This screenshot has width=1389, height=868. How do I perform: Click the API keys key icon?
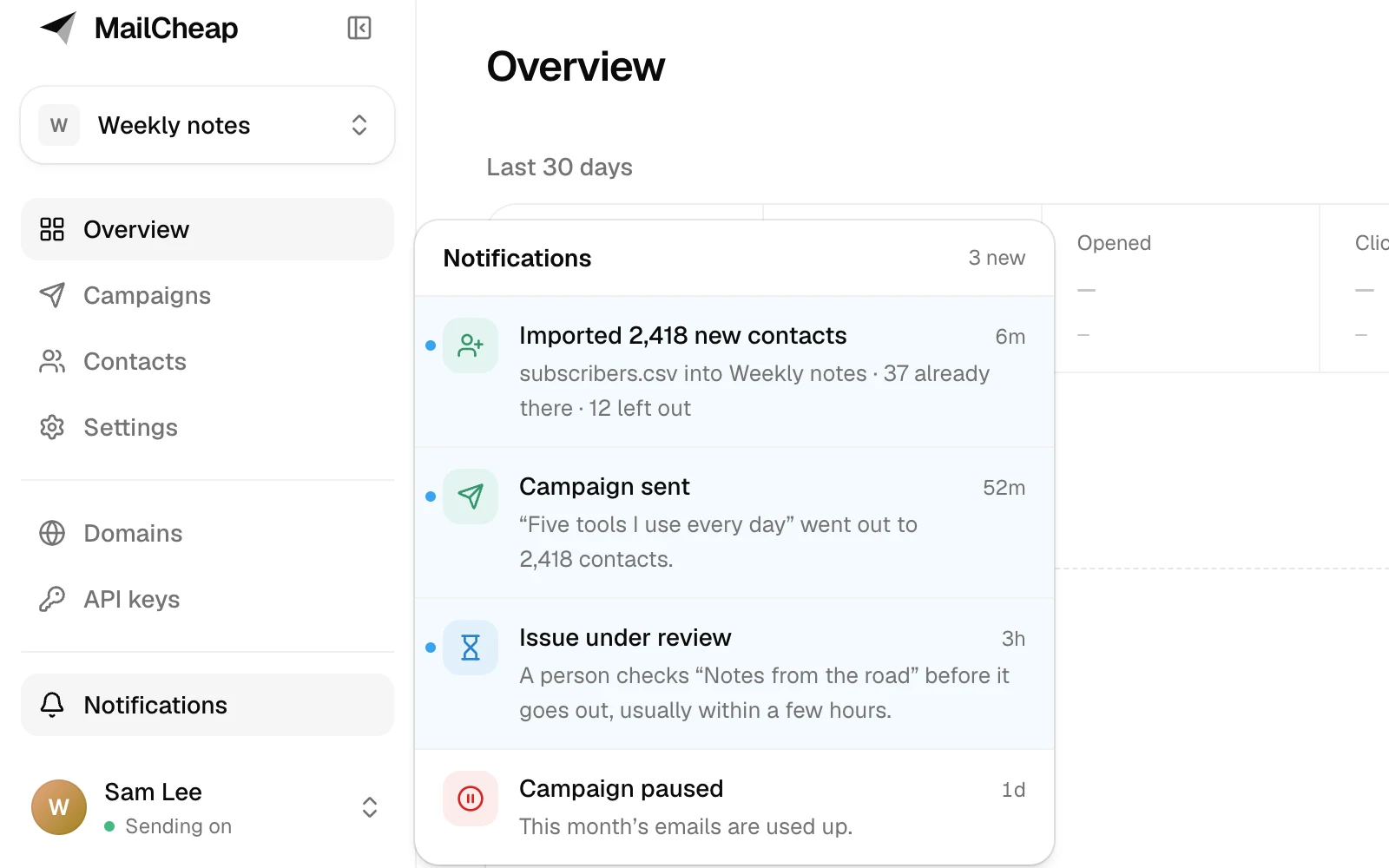pyautogui.click(x=52, y=599)
